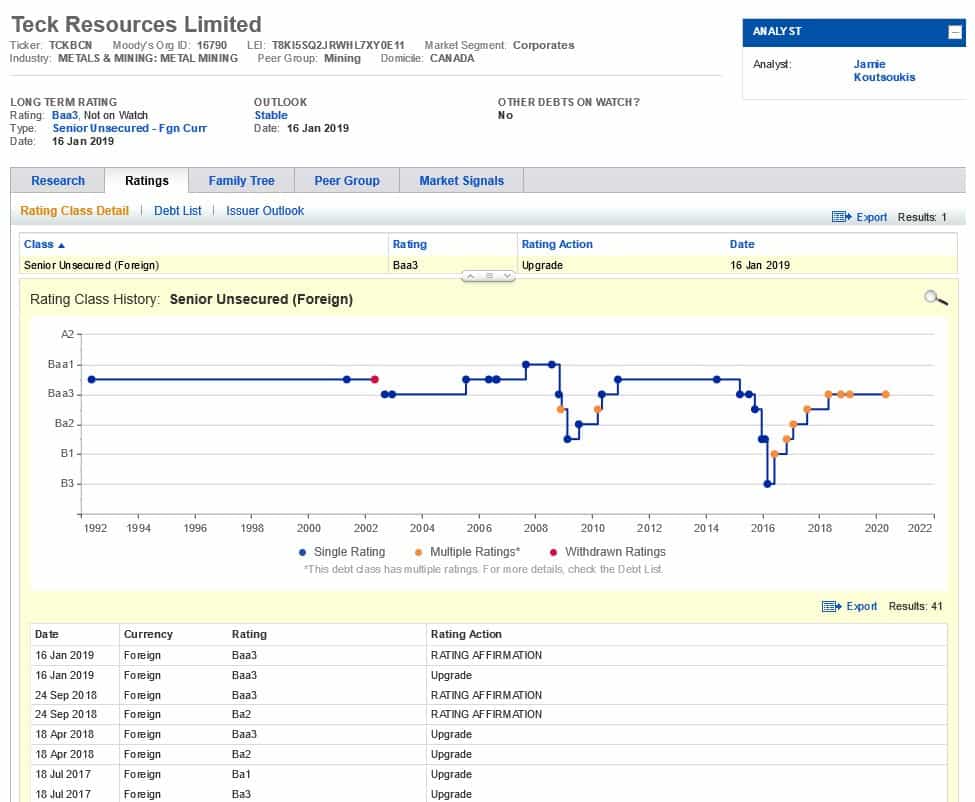Click the grip handle between the splitter chevrons
Viewport: 975px width, 802px height.
tap(489, 276)
